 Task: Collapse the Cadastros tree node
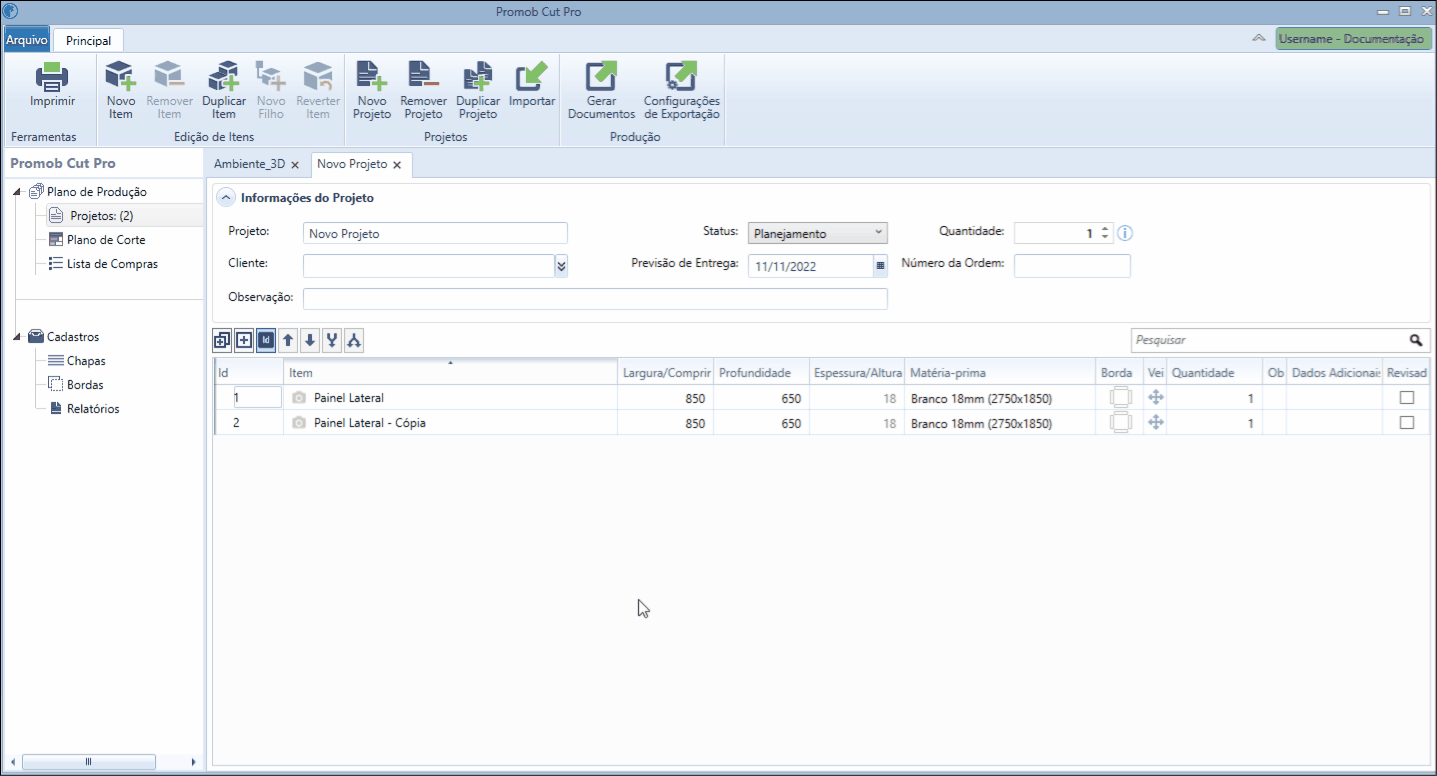pos(19,337)
